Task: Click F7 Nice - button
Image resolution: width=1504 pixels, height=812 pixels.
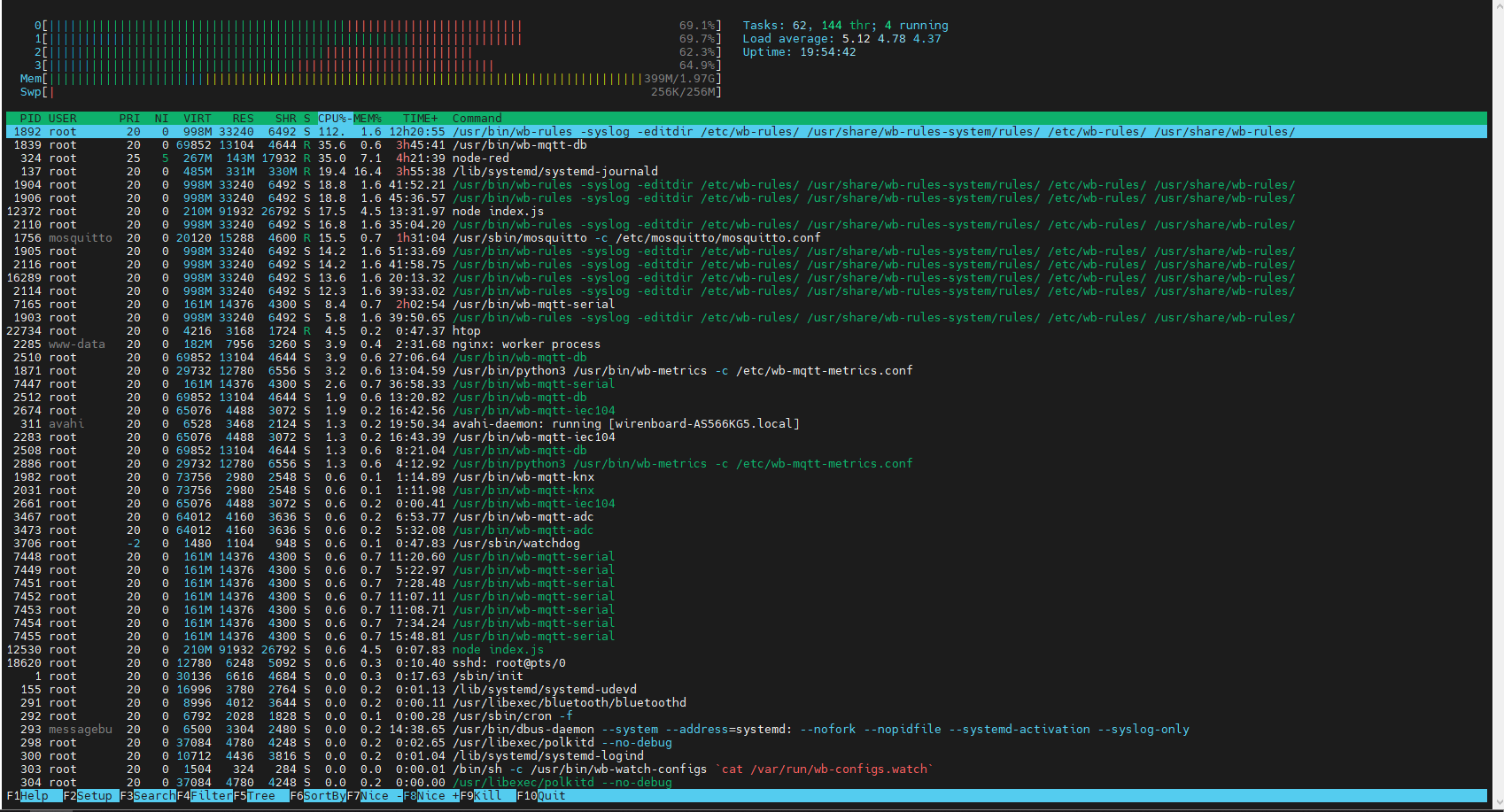Action: 375,795
